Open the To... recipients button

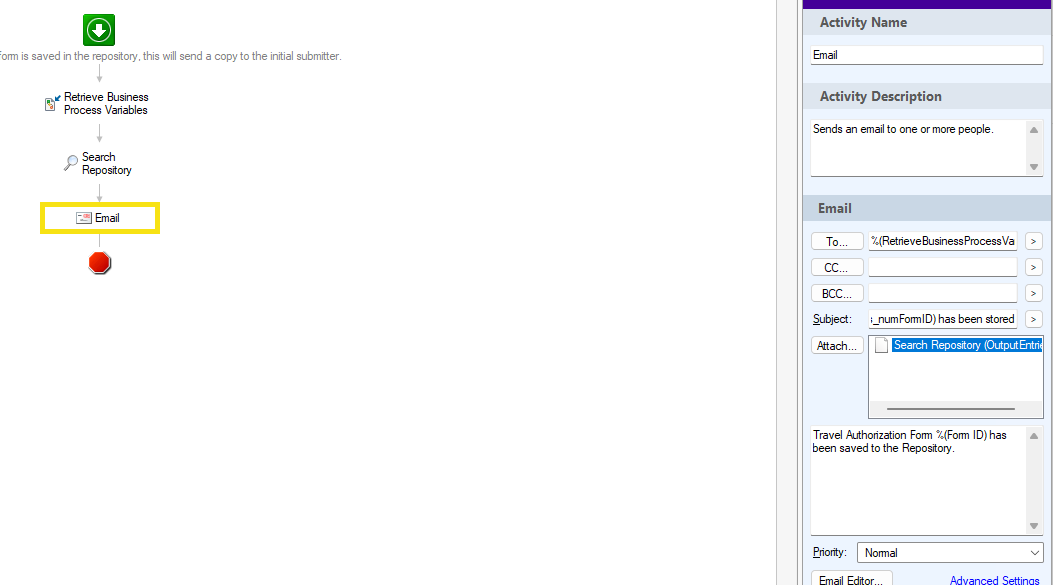[837, 241]
